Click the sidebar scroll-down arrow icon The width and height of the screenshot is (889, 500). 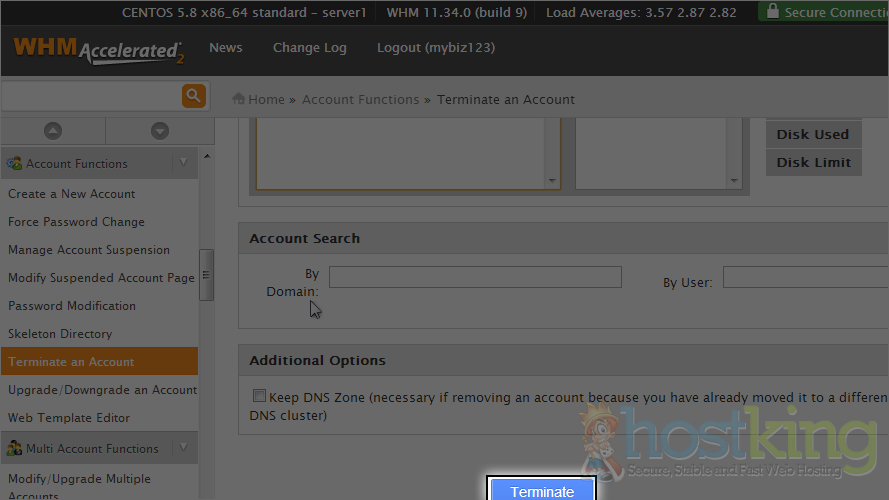[159, 131]
